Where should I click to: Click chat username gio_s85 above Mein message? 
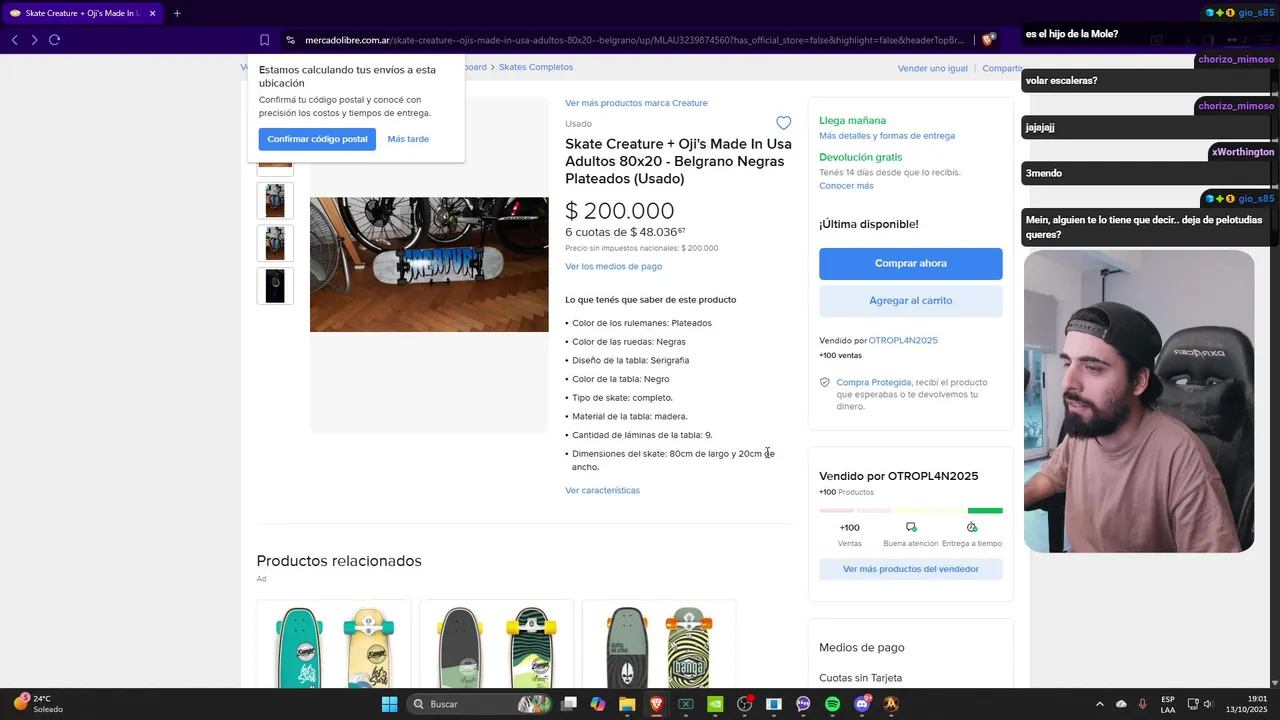(1256, 198)
